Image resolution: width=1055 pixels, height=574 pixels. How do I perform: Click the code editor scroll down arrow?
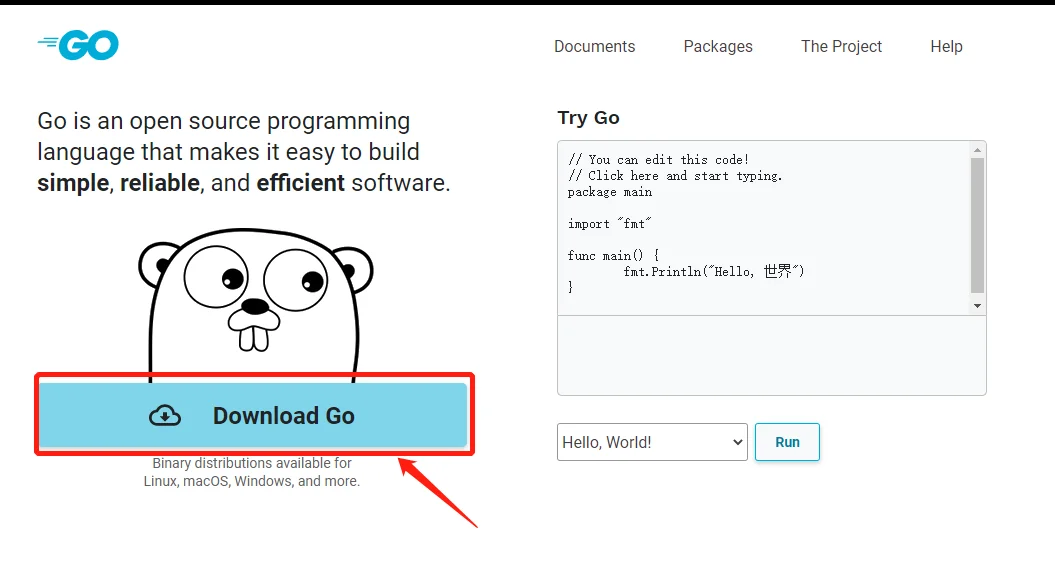coord(978,306)
